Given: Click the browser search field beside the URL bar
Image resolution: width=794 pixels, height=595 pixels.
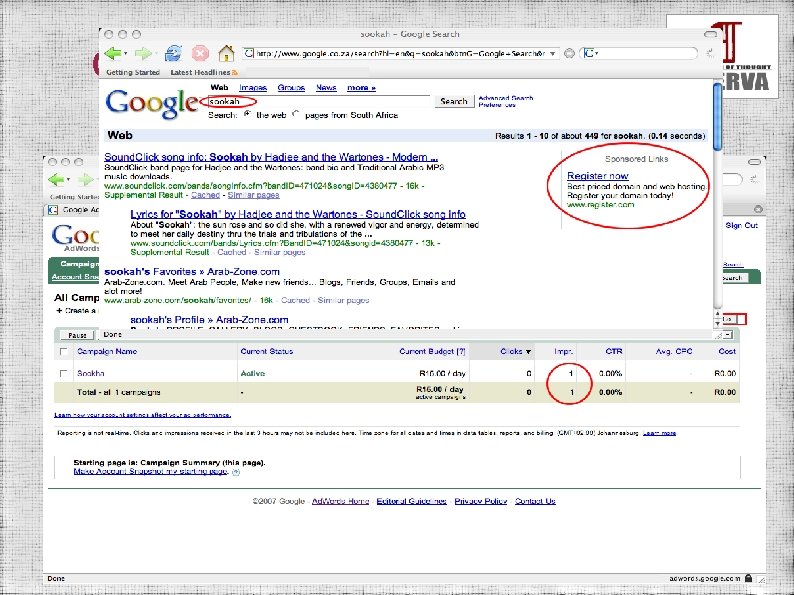Looking at the screenshot, I should [x=641, y=53].
